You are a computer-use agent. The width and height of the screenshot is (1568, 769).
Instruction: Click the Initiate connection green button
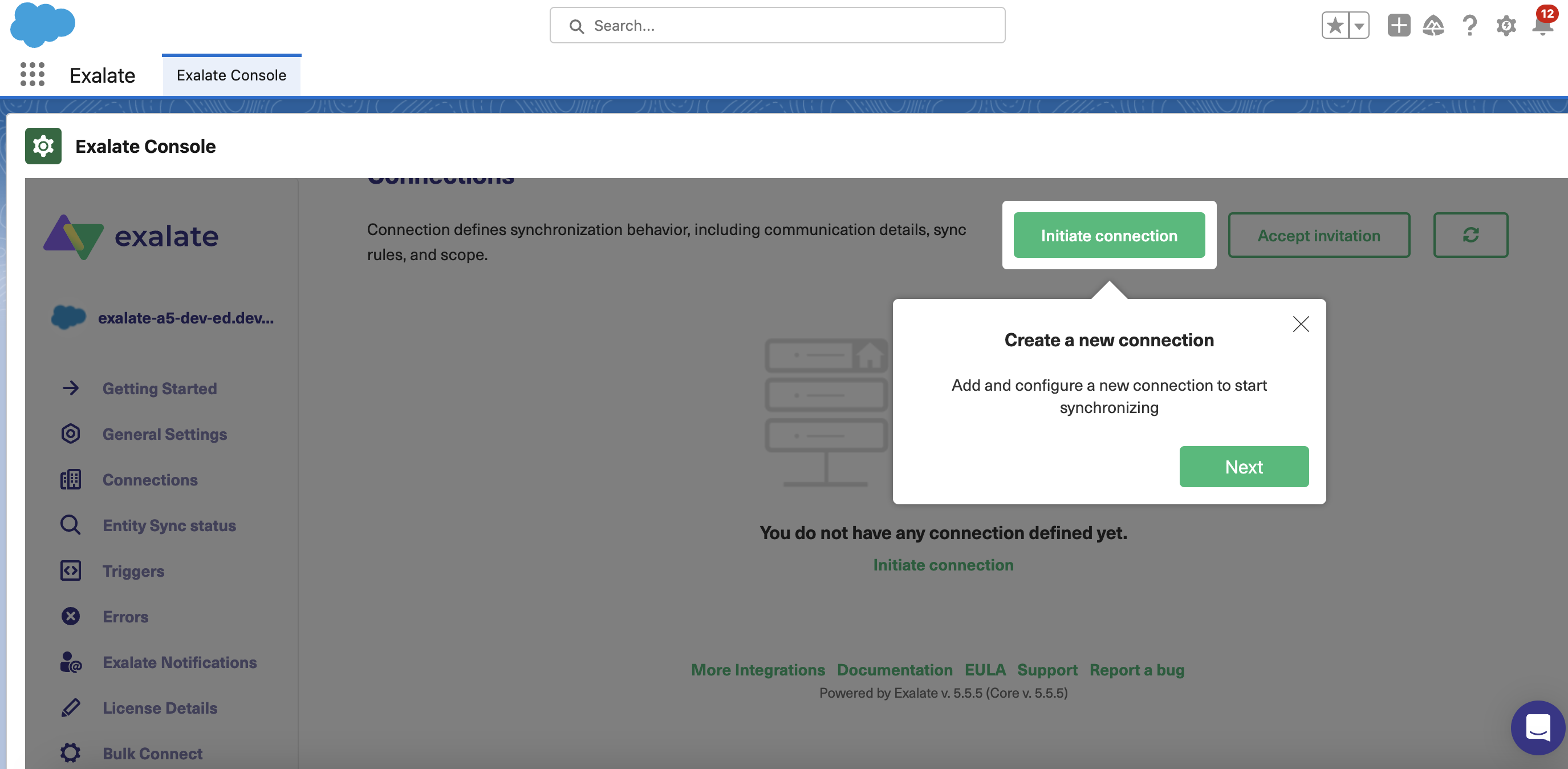(x=1109, y=235)
